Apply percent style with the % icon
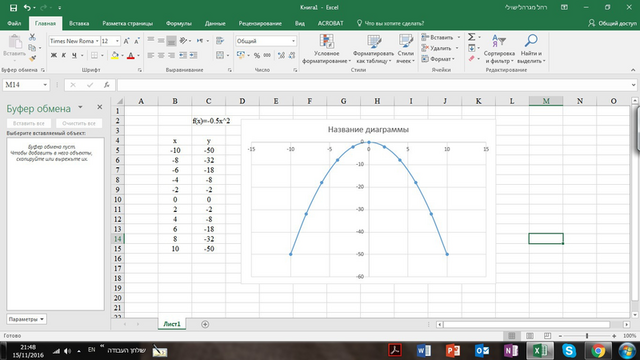The image size is (640, 360). (x=257, y=56)
